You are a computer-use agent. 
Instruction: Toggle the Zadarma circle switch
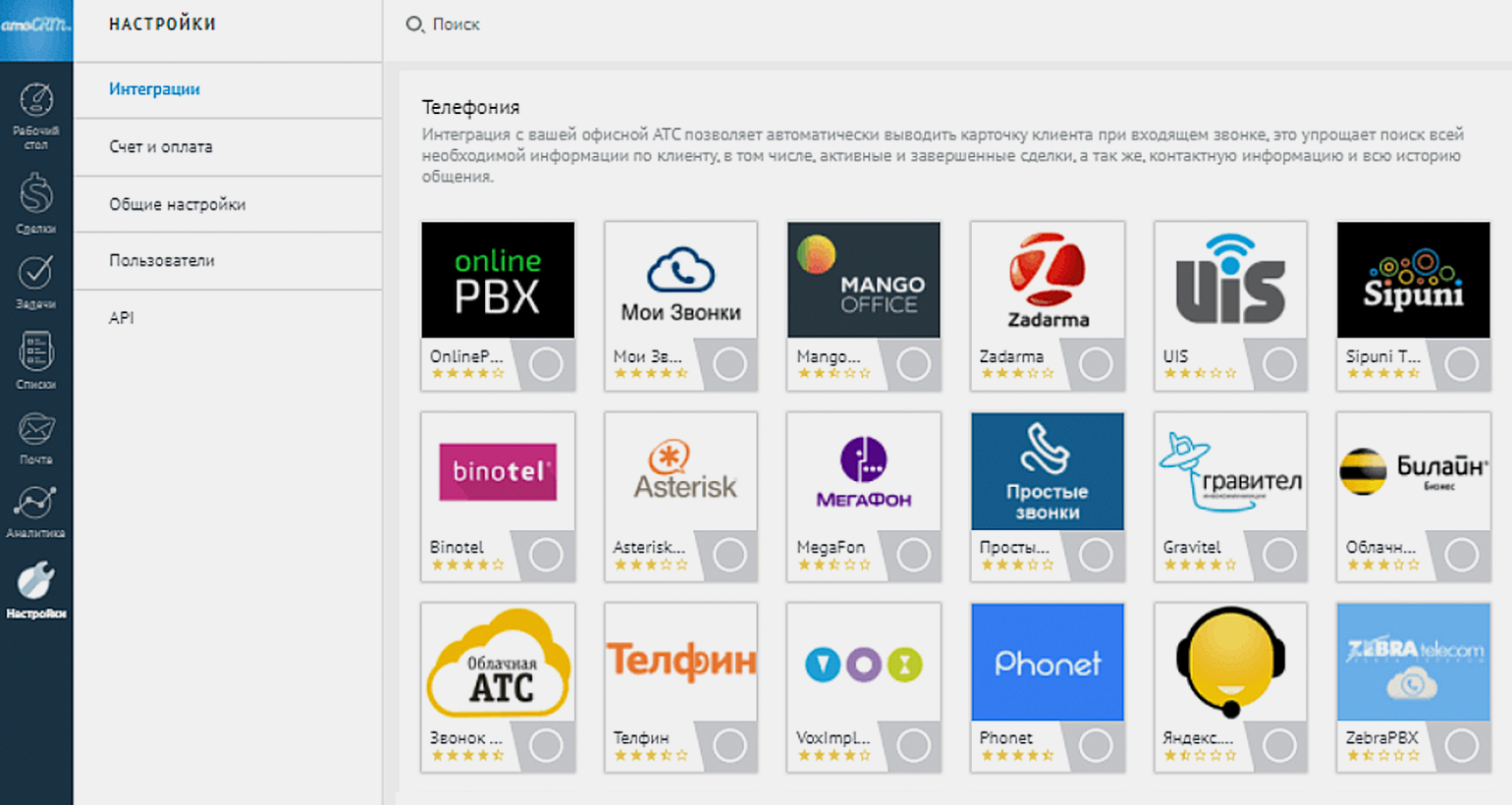point(1096,364)
